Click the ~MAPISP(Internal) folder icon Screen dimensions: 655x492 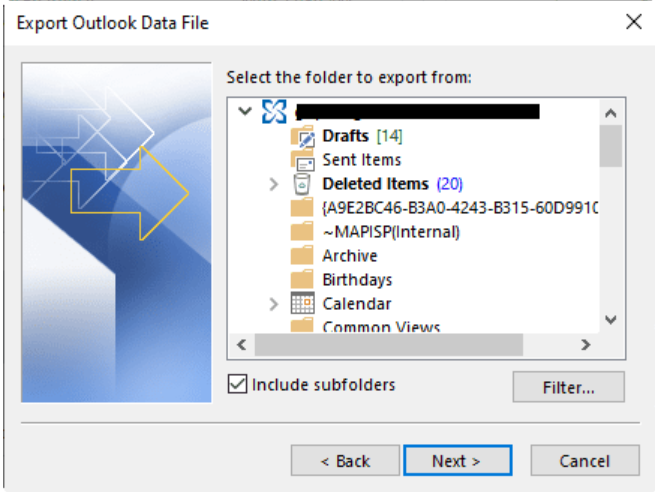click(302, 232)
